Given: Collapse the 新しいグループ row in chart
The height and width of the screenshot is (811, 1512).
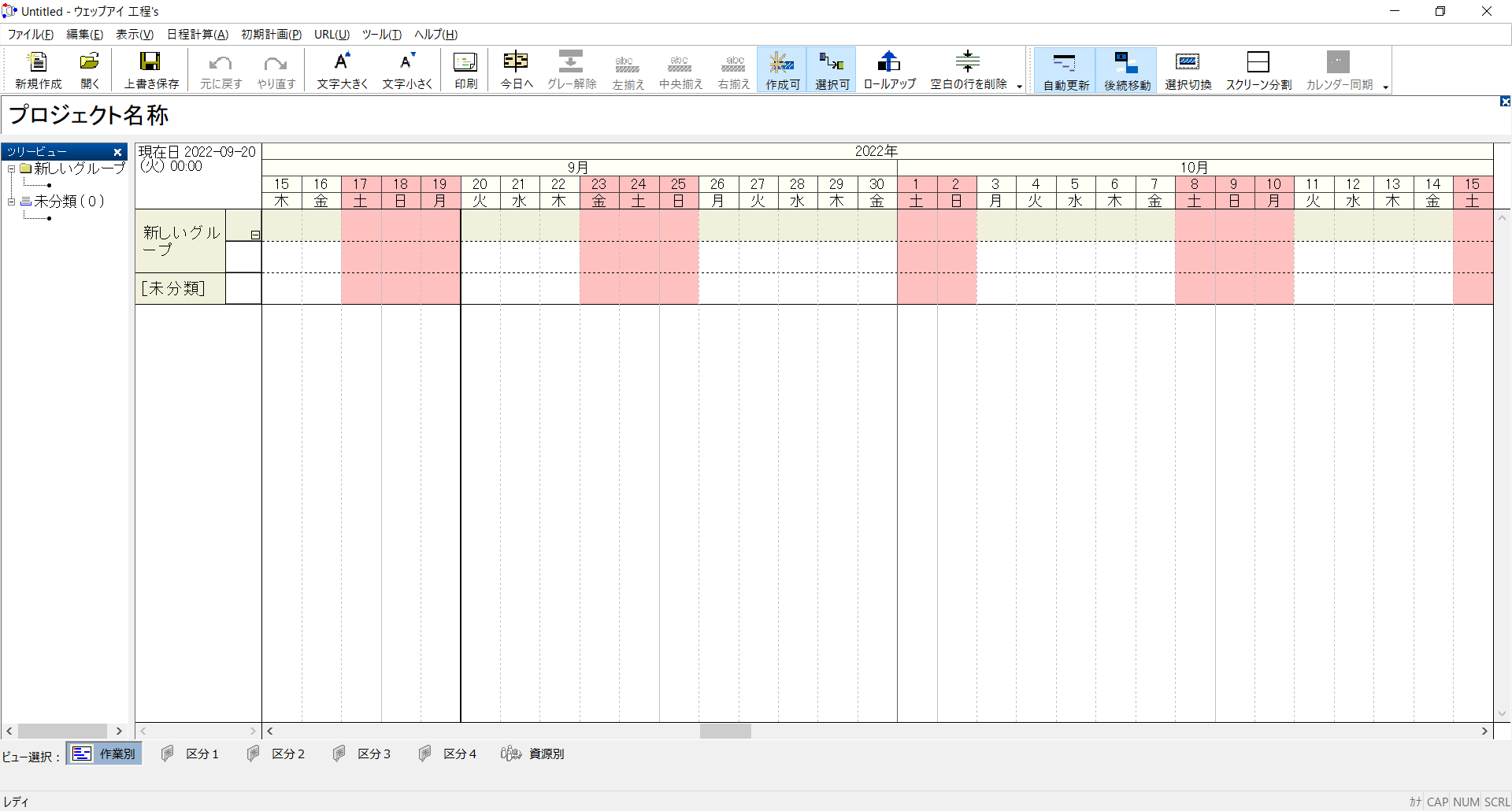Looking at the screenshot, I should 255,235.
